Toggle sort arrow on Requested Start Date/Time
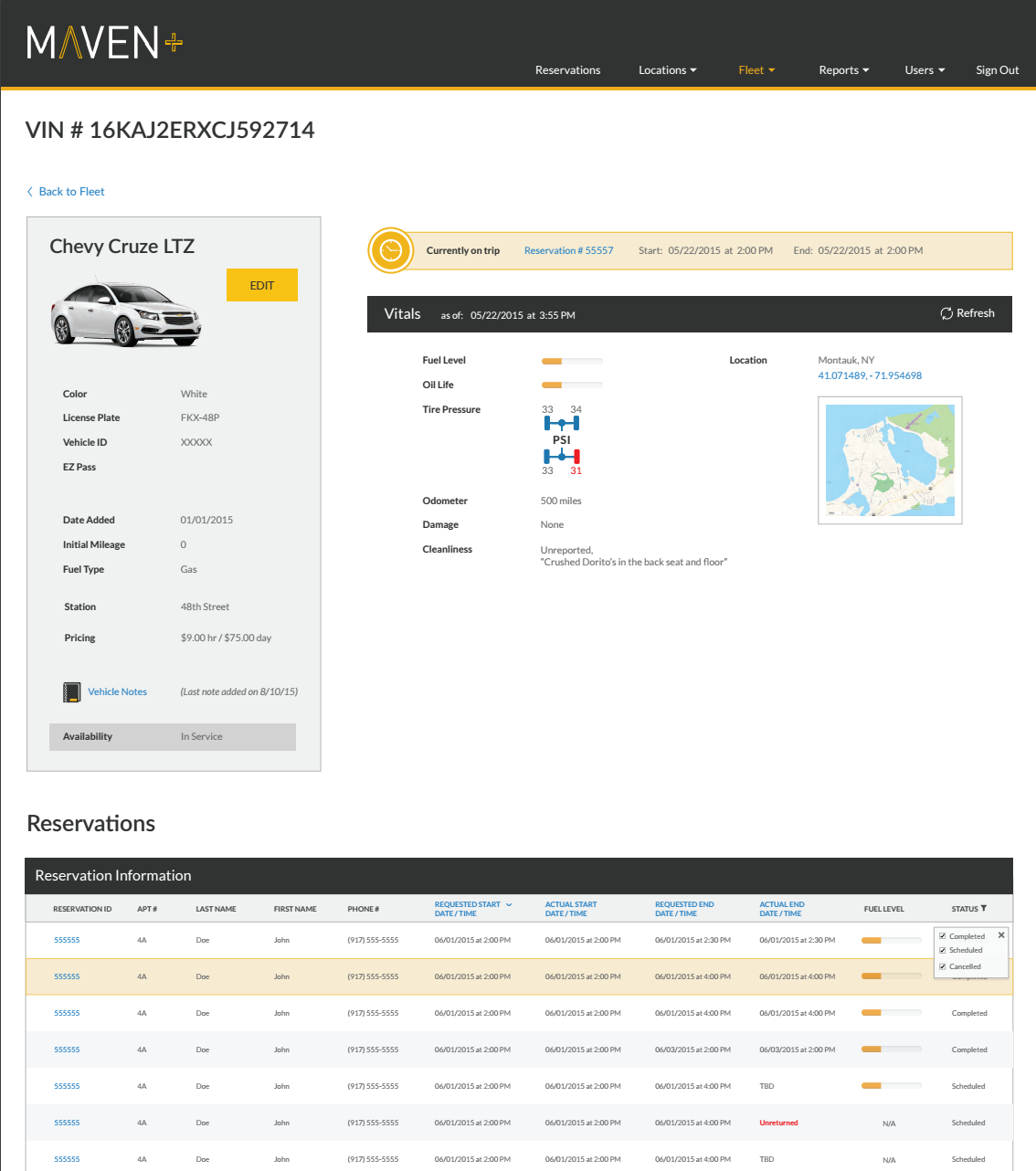This screenshot has width=1036, height=1171. pos(509,904)
